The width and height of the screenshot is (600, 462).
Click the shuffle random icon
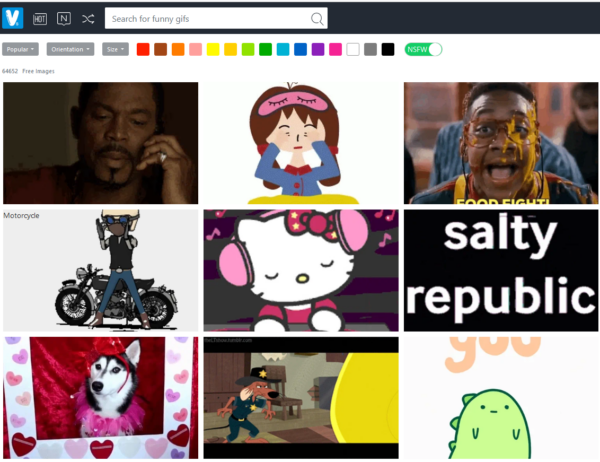88,18
